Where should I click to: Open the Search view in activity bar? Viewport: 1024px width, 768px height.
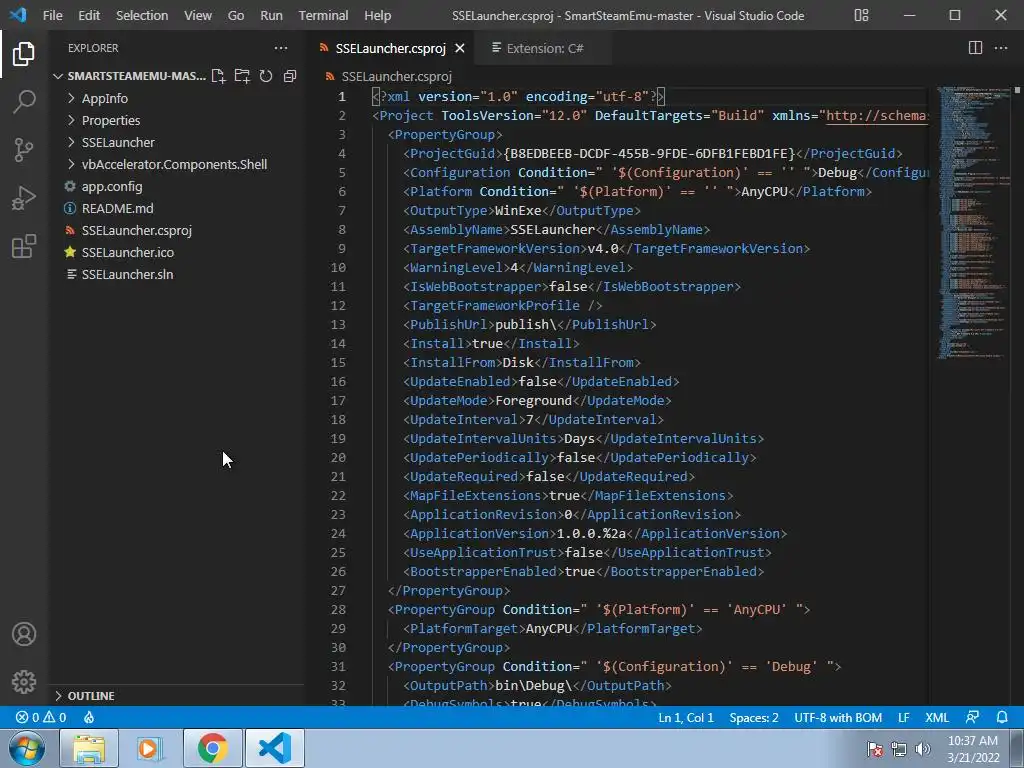click(24, 102)
